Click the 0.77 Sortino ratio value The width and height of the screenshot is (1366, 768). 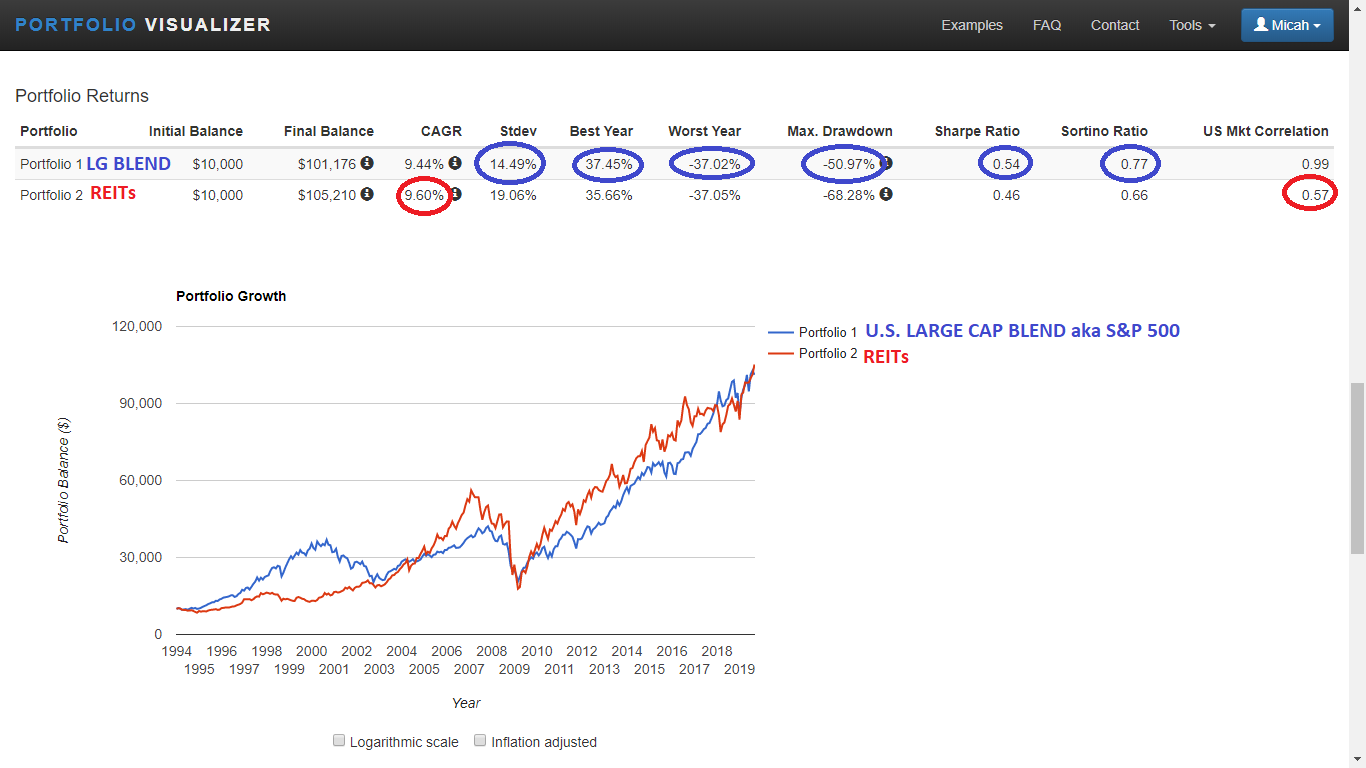point(1134,164)
